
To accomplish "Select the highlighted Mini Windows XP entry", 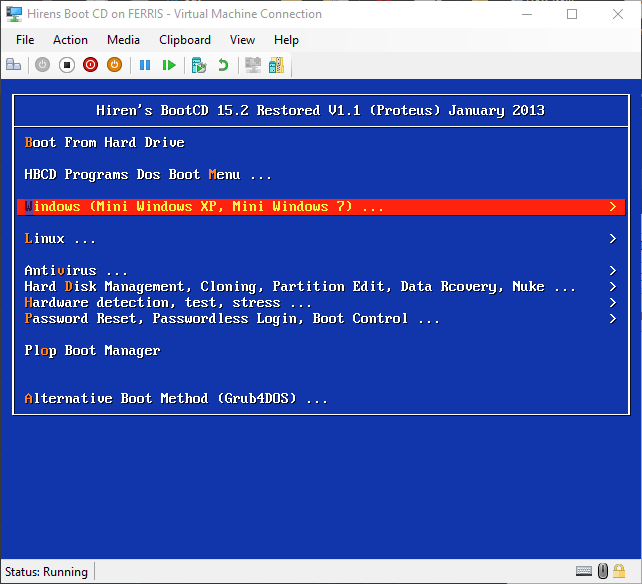I will pyautogui.click(x=321, y=207).
